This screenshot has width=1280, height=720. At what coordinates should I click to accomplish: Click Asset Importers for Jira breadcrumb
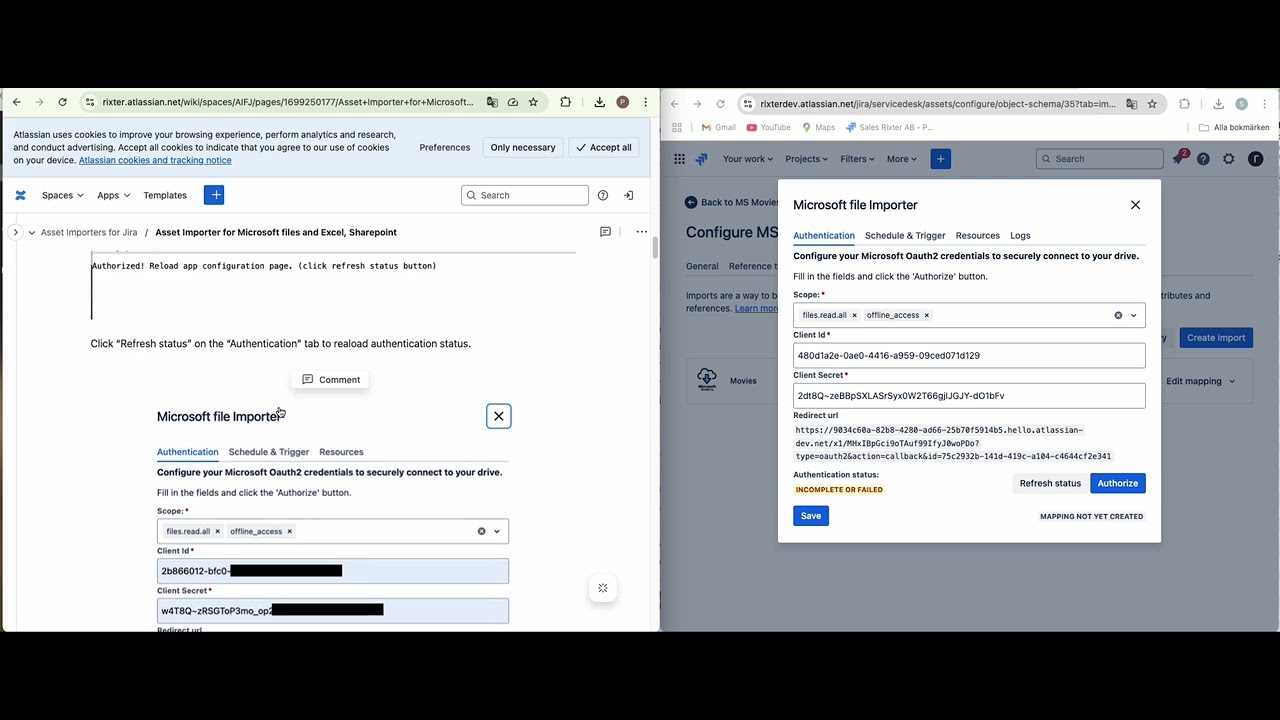(89, 232)
